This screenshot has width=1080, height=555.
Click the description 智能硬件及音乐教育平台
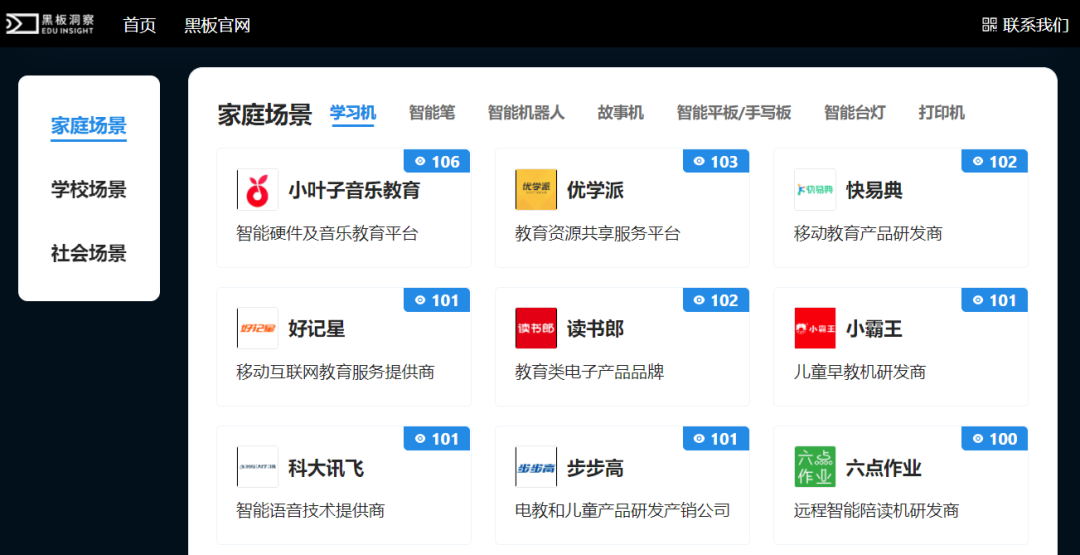[x=327, y=234]
